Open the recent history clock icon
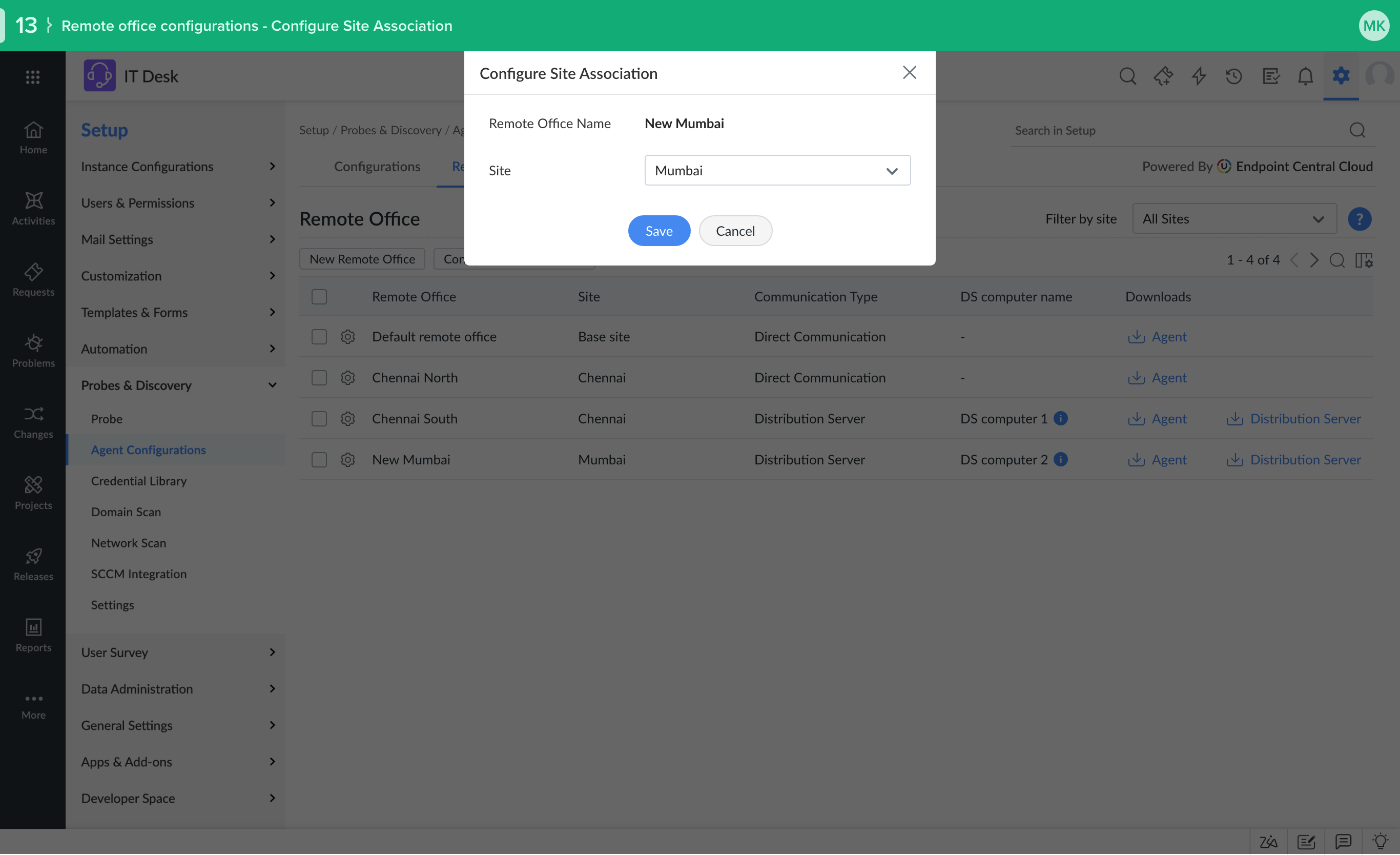This screenshot has height=855, width=1400. pyautogui.click(x=1233, y=76)
